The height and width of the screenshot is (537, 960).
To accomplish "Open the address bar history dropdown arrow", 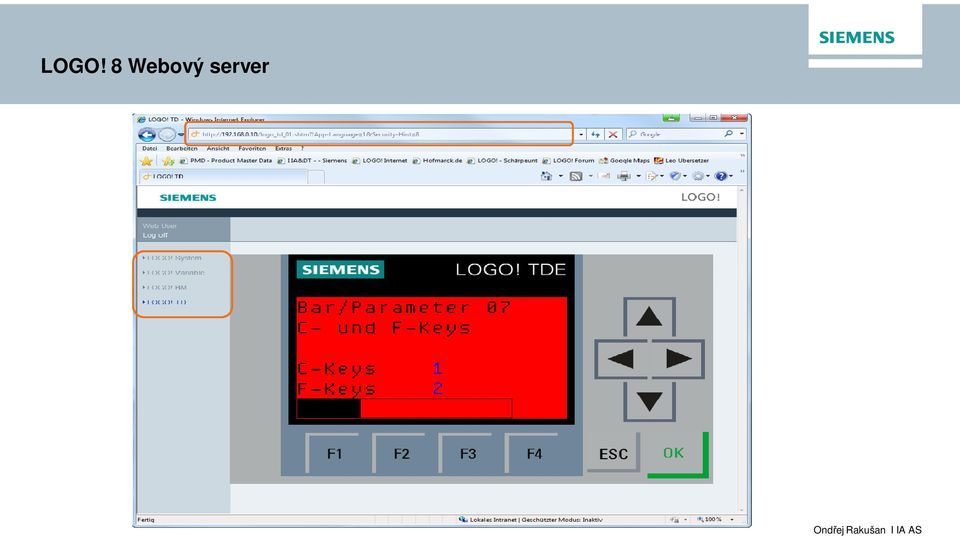I will pos(581,134).
